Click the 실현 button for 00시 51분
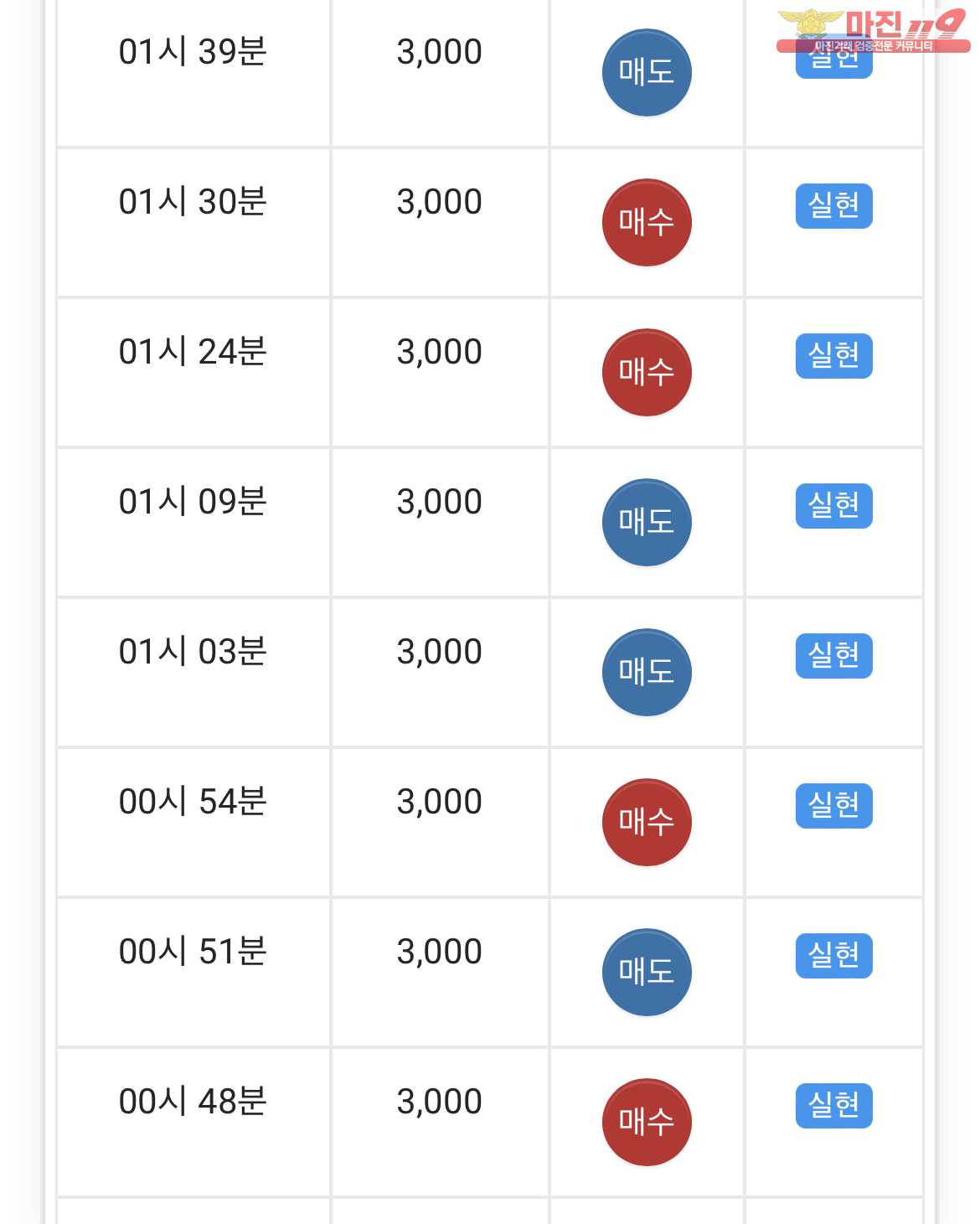 click(x=834, y=956)
